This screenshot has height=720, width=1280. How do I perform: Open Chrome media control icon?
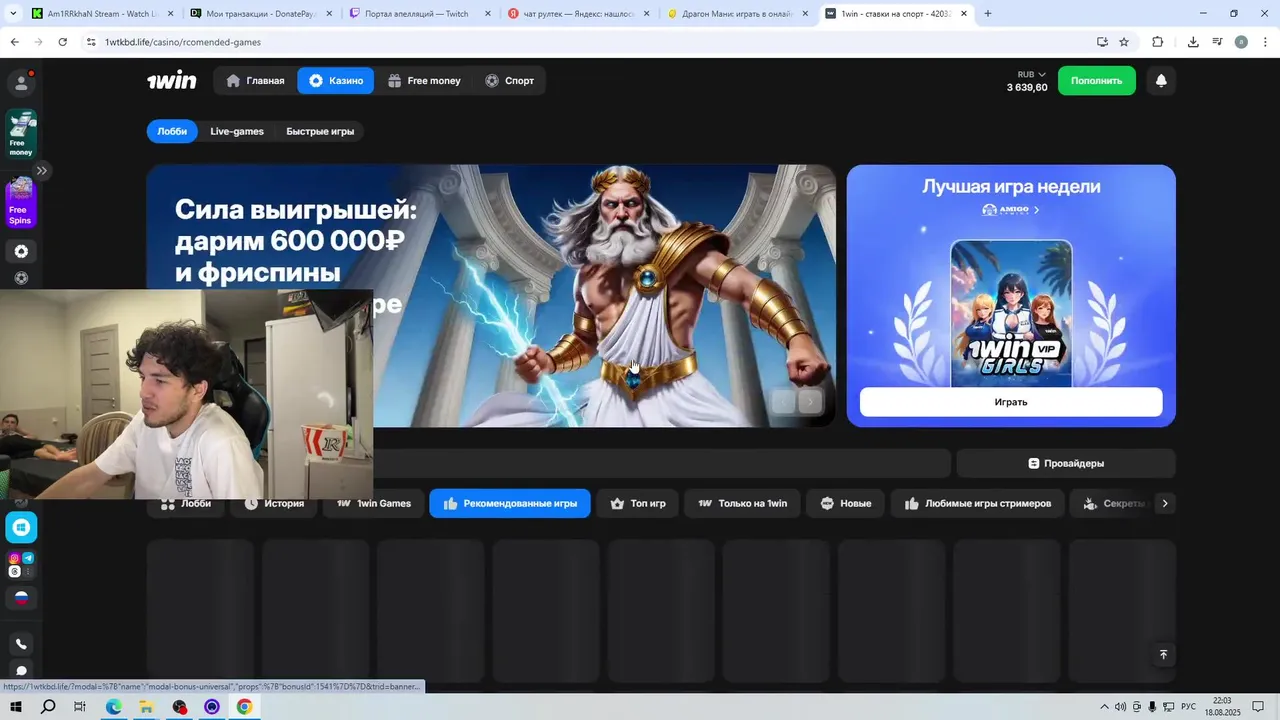[1217, 42]
